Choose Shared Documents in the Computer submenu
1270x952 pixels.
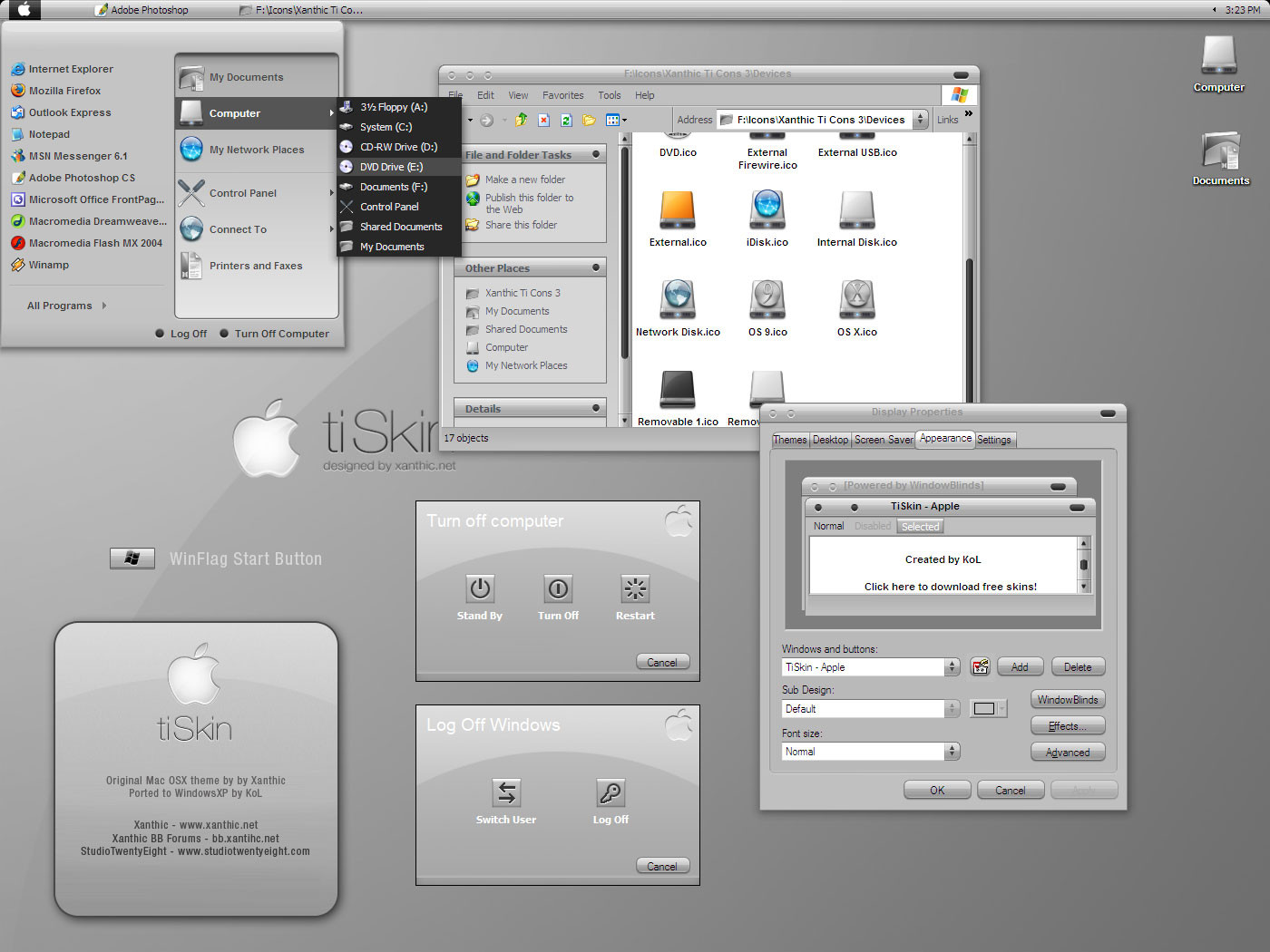[399, 227]
